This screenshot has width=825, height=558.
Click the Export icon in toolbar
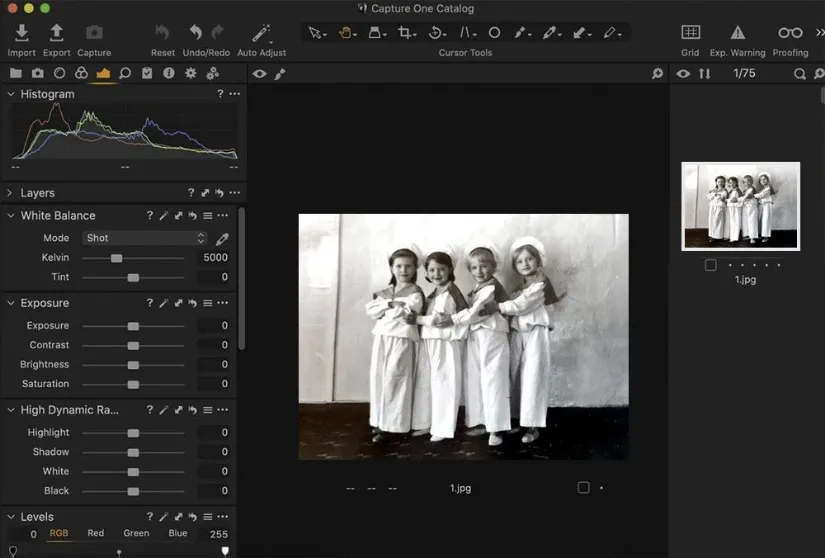[57, 33]
